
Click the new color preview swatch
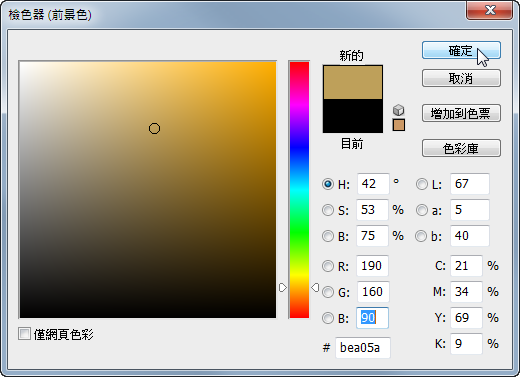(353, 82)
